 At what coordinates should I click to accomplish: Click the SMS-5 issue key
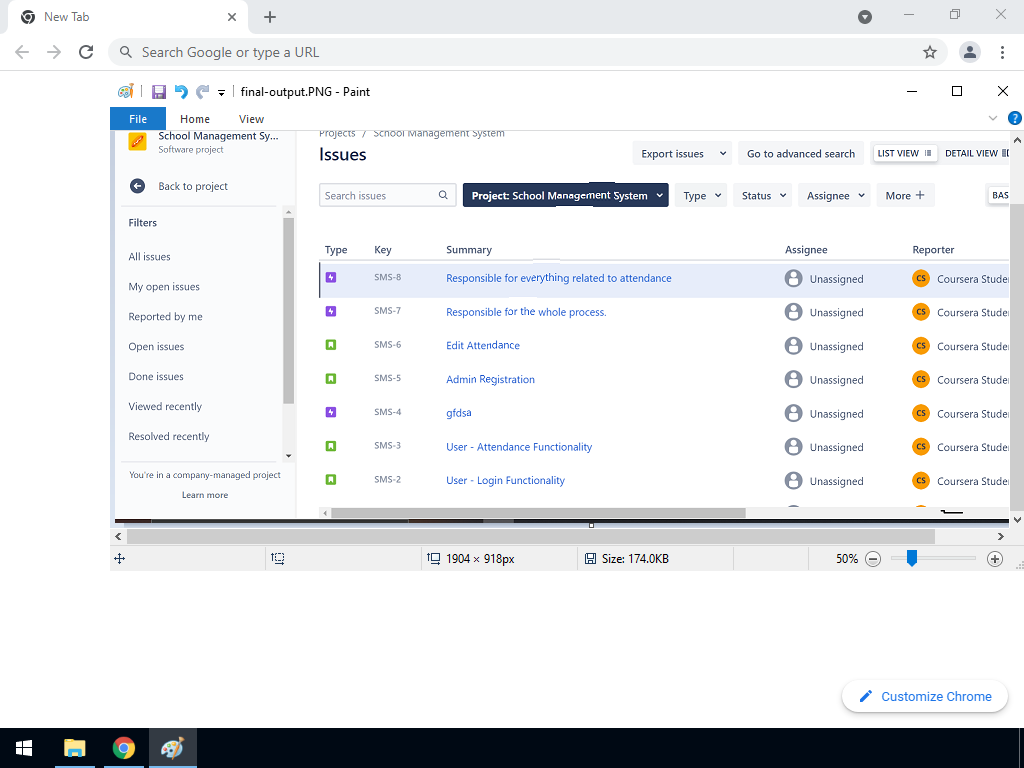[387, 378]
